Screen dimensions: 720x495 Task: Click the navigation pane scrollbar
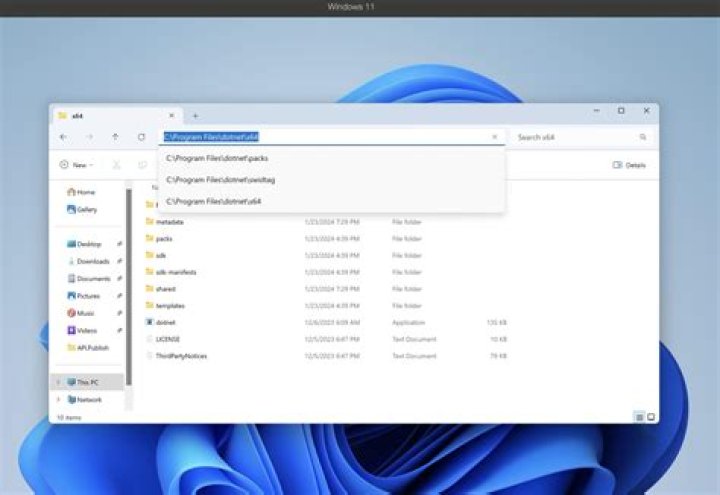point(129,287)
